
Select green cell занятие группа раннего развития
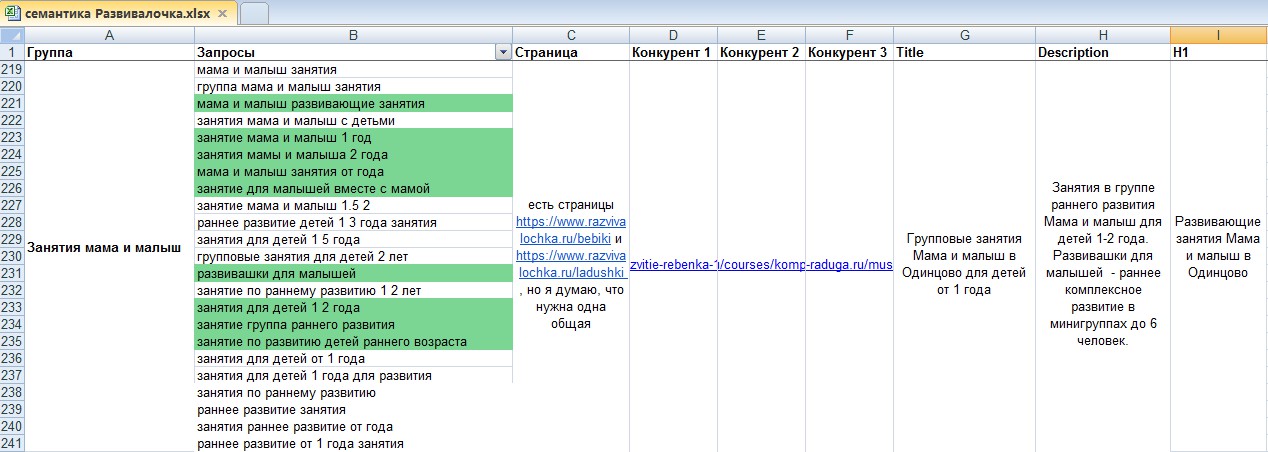pyautogui.click(x=353, y=325)
